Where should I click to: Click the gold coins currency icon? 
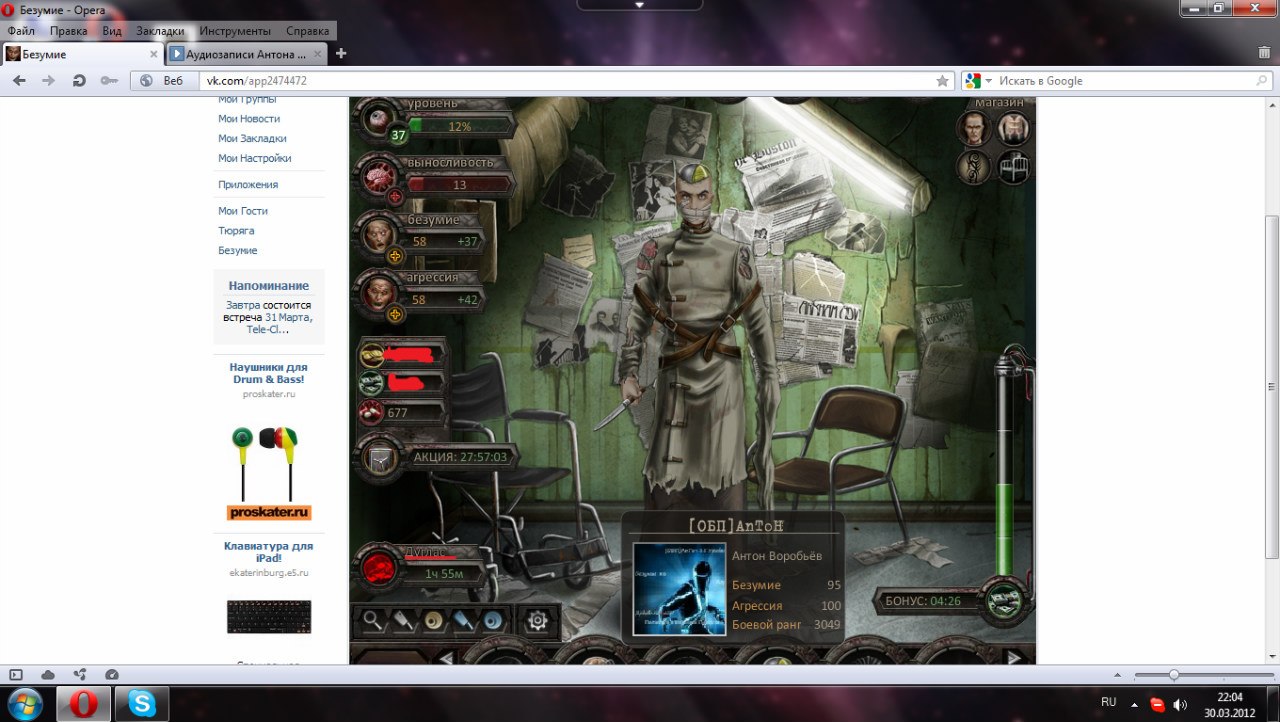click(x=372, y=354)
